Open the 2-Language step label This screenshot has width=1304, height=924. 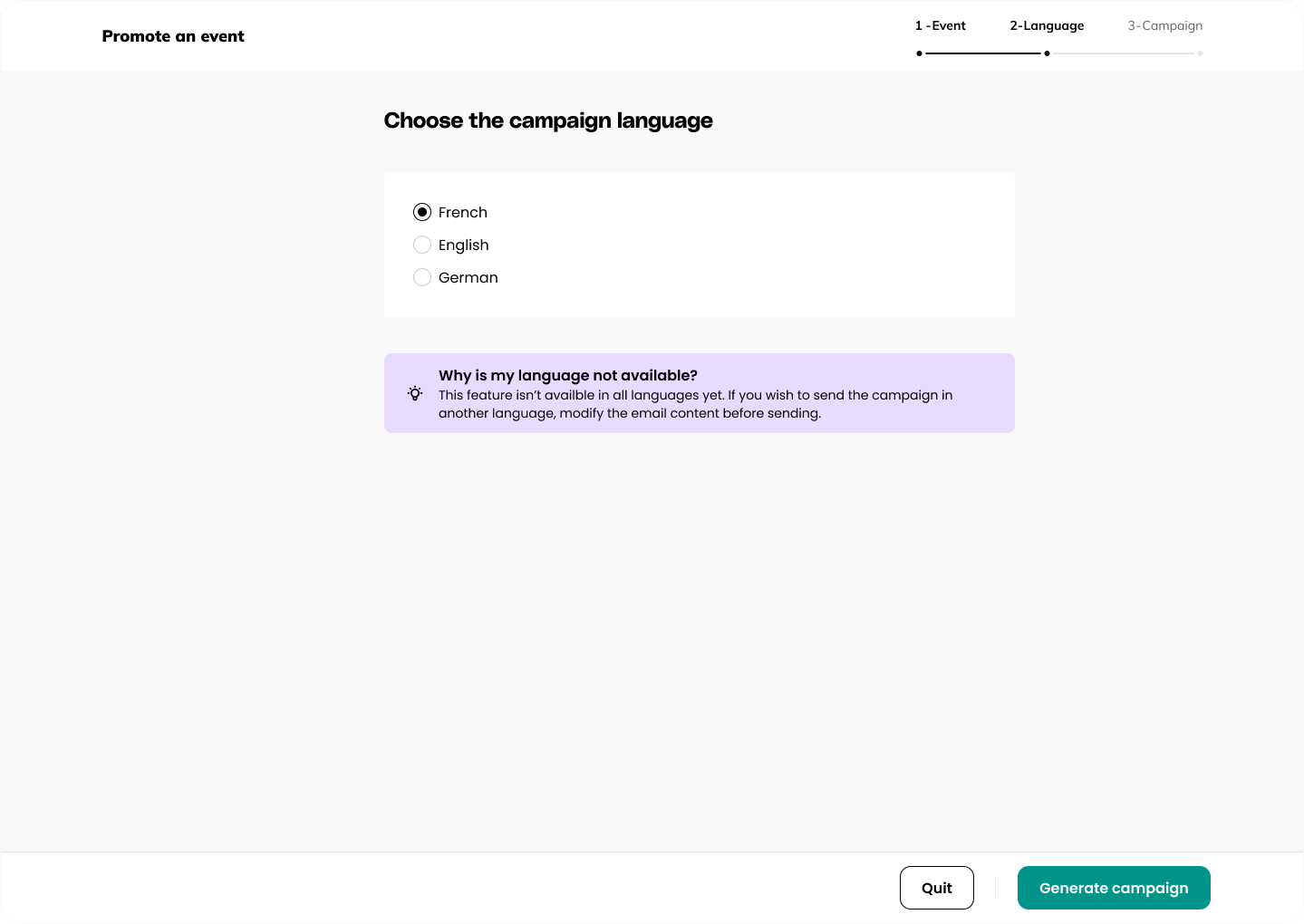click(x=1047, y=25)
